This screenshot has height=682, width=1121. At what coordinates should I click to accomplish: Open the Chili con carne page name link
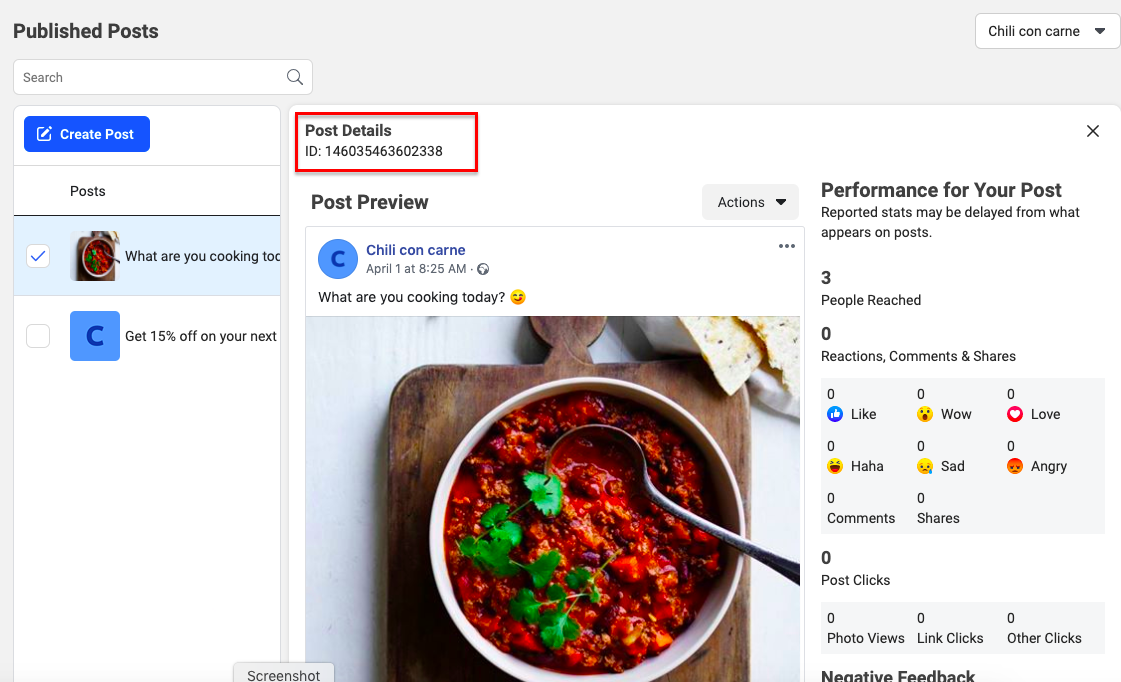[415, 249]
